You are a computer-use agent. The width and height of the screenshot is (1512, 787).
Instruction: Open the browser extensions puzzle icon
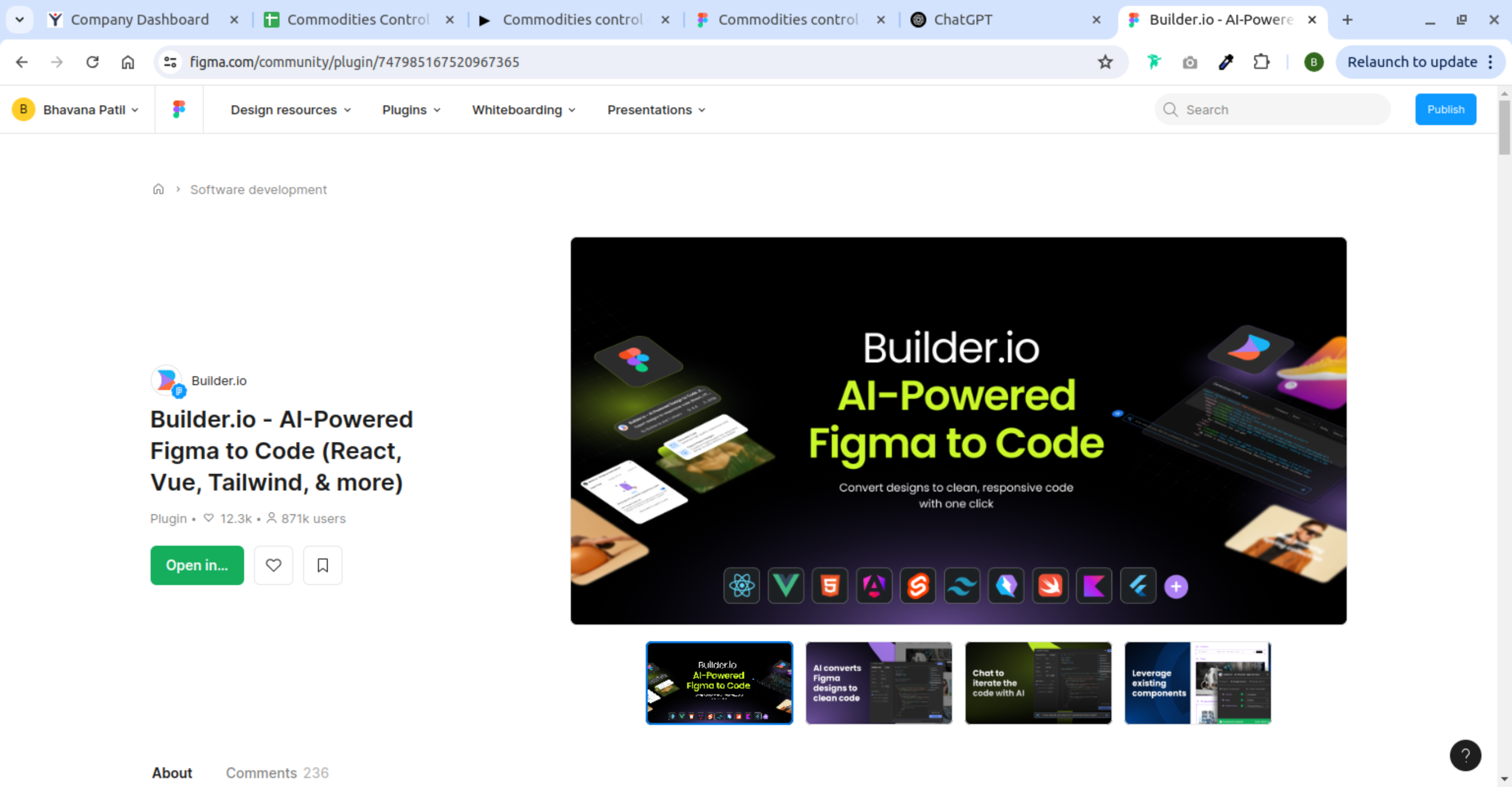click(1261, 62)
